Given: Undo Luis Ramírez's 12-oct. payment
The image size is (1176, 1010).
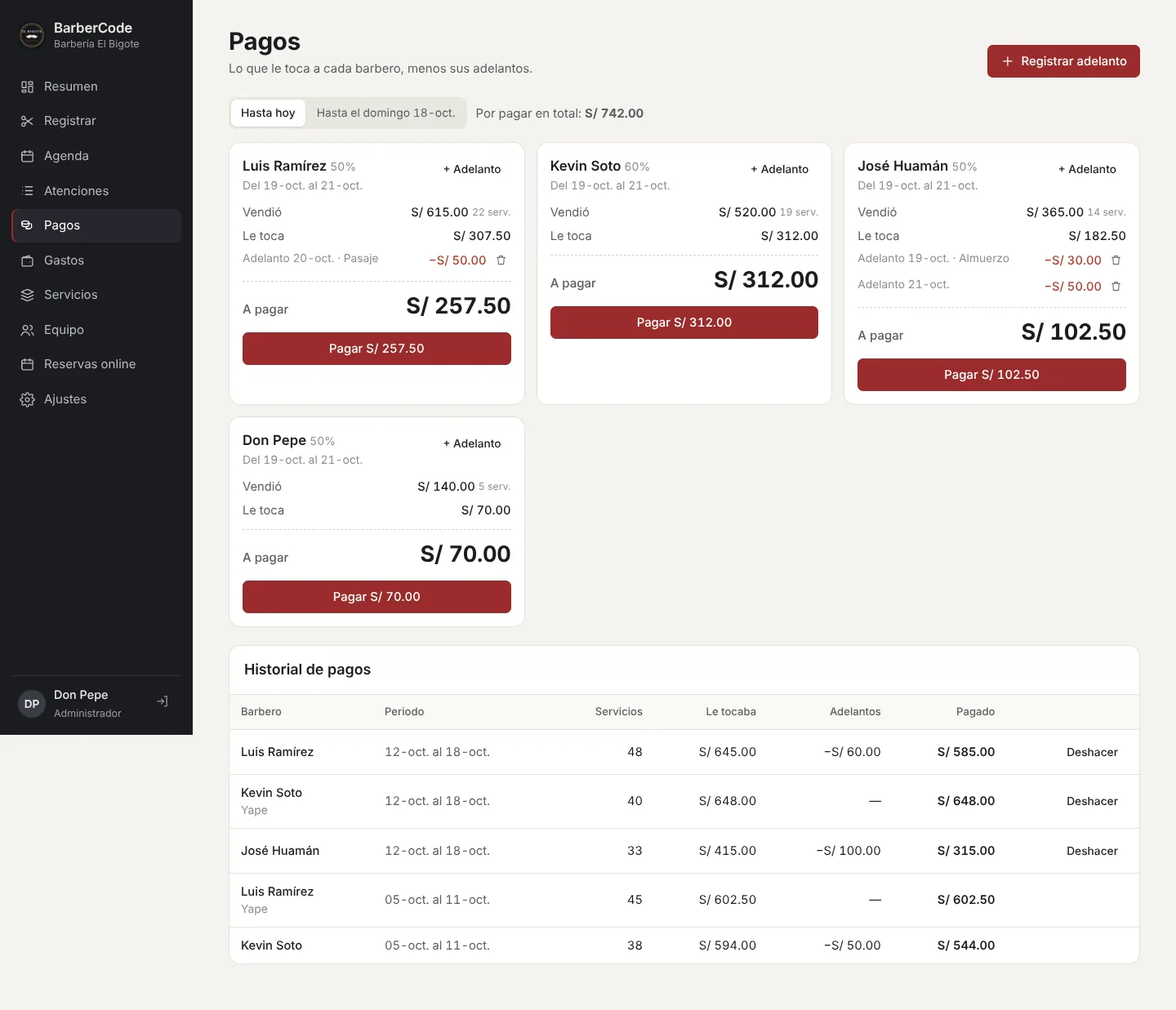Looking at the screenshot, I should 1092,752.
